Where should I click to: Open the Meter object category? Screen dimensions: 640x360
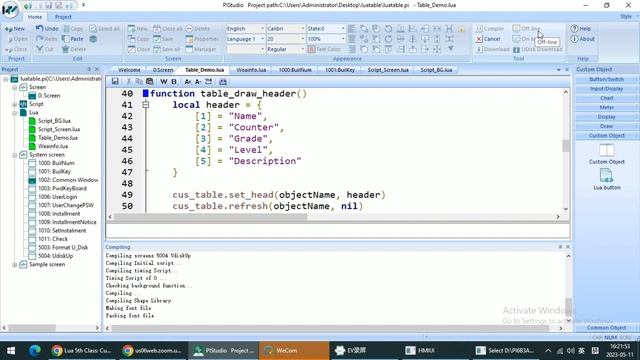click(607, 107)
